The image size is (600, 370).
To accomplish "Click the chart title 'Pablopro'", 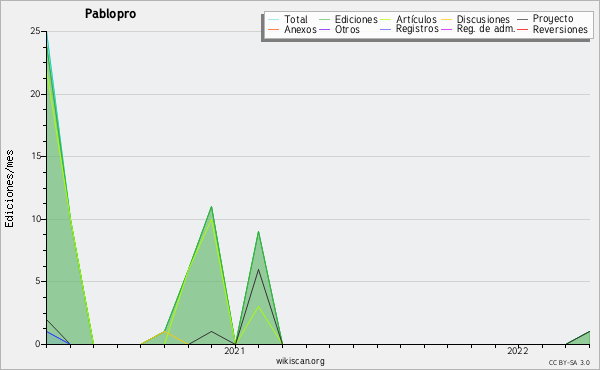I will (x=110, y=14).
